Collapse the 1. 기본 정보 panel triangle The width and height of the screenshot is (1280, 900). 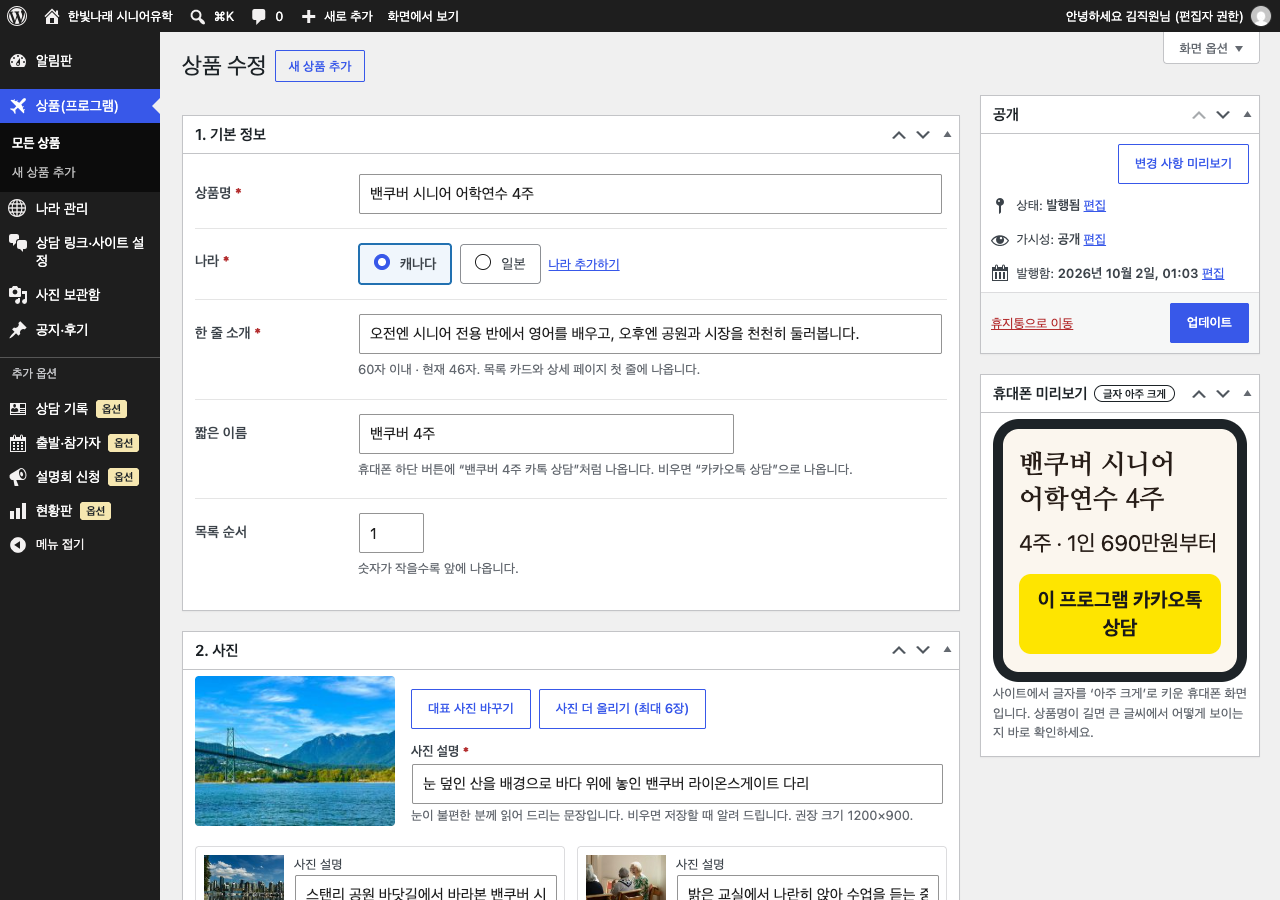(x=947, y=134)
